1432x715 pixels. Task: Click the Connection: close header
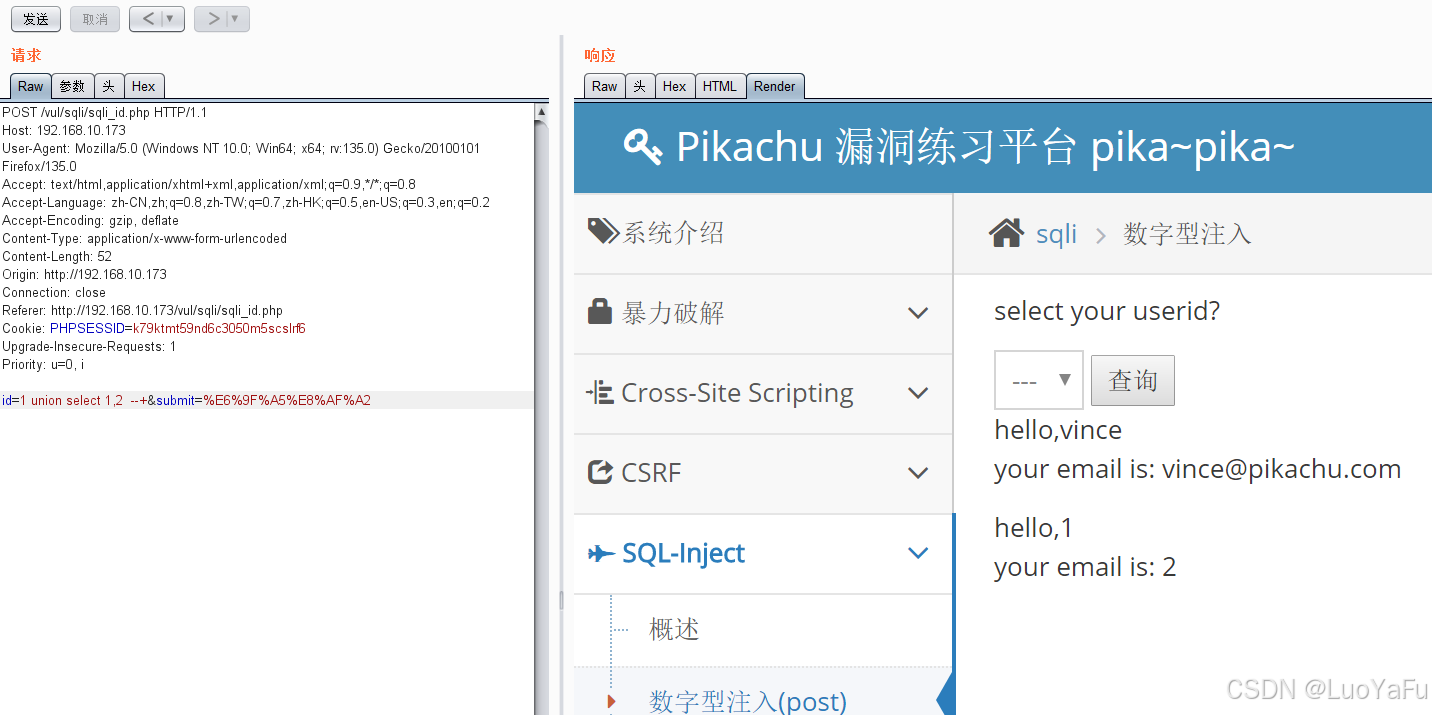54,292
